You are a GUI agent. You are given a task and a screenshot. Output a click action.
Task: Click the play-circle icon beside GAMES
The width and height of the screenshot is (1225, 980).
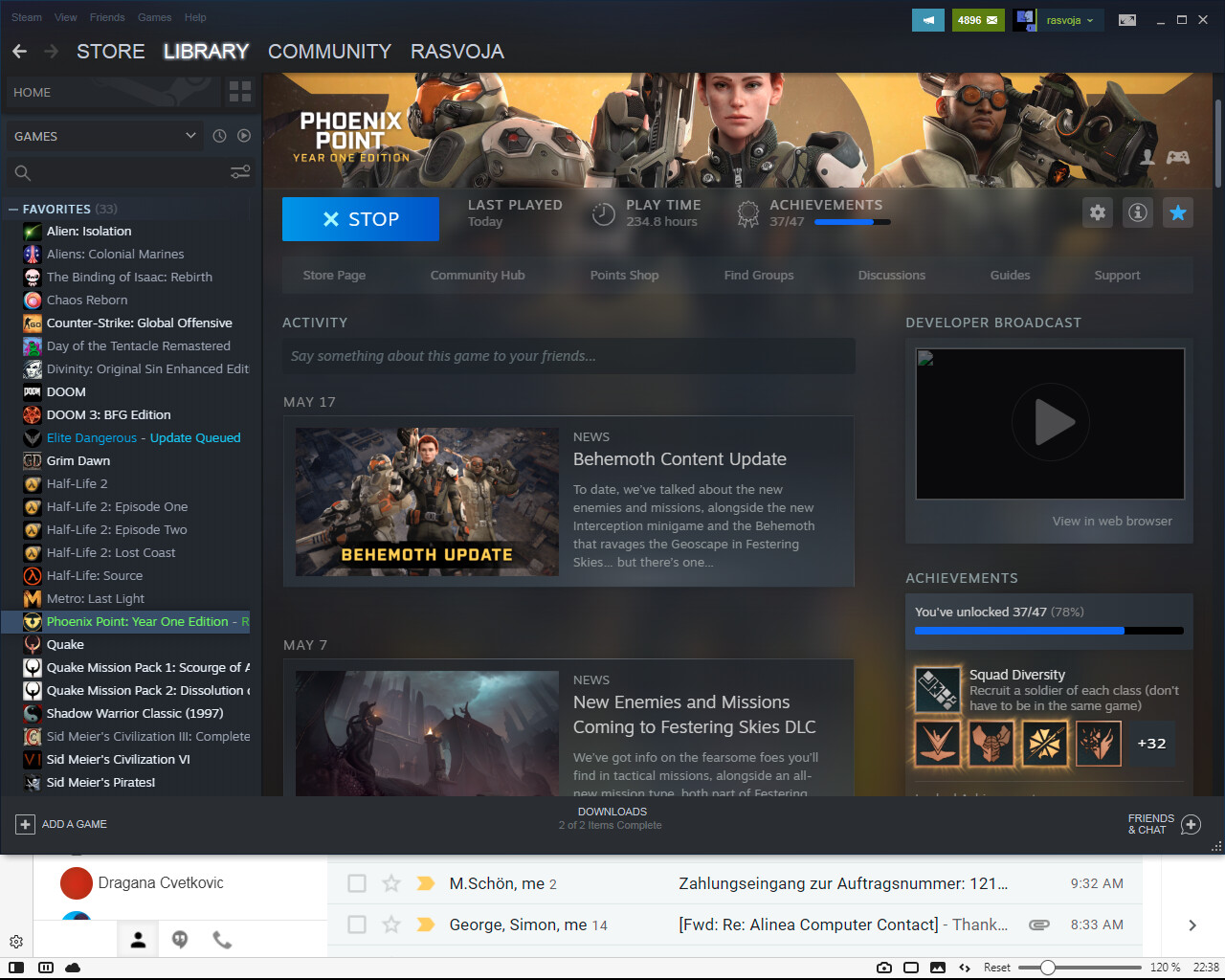coord(244,136)
